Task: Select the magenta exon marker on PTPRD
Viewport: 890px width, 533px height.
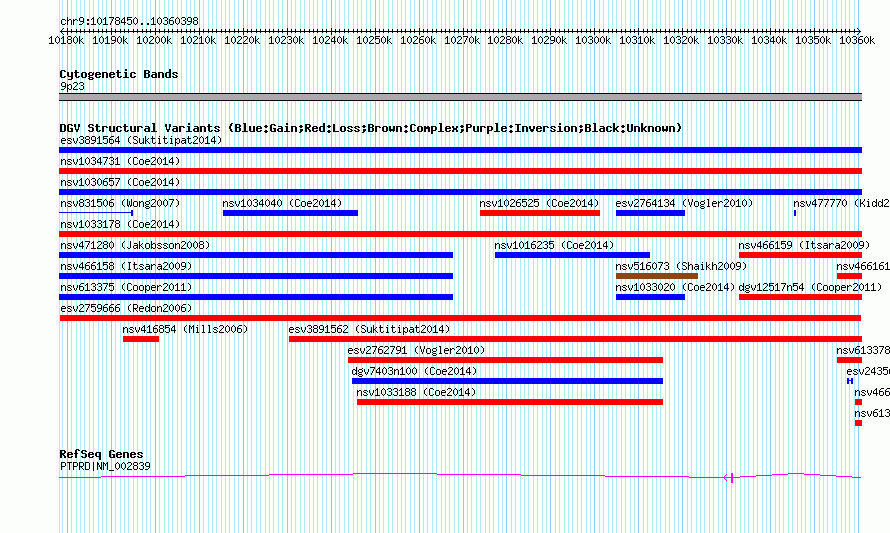Action: 732,478
